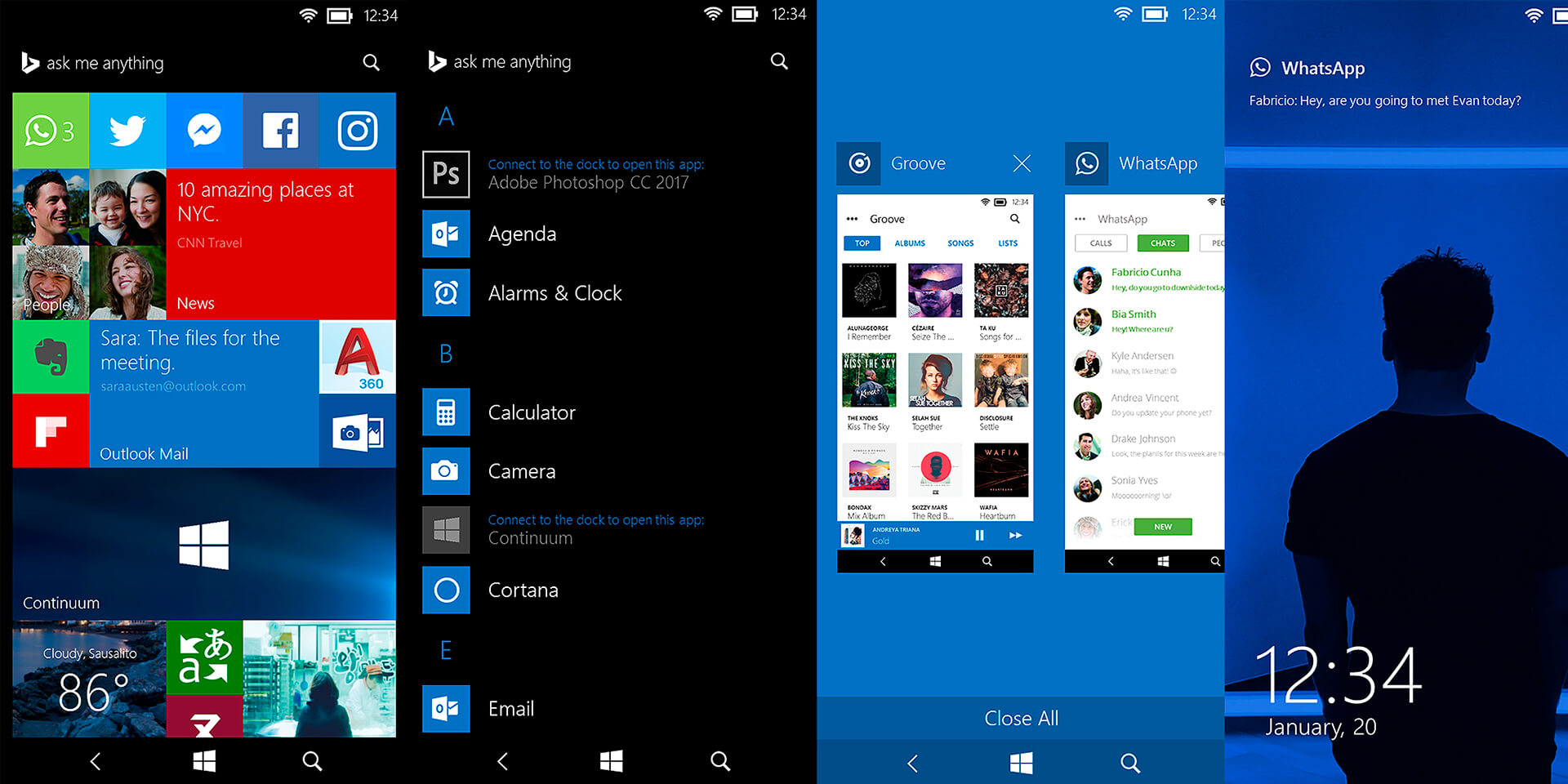
Task: Tap the Bing logo on Start screen search bar
Action: click(29, 63)
